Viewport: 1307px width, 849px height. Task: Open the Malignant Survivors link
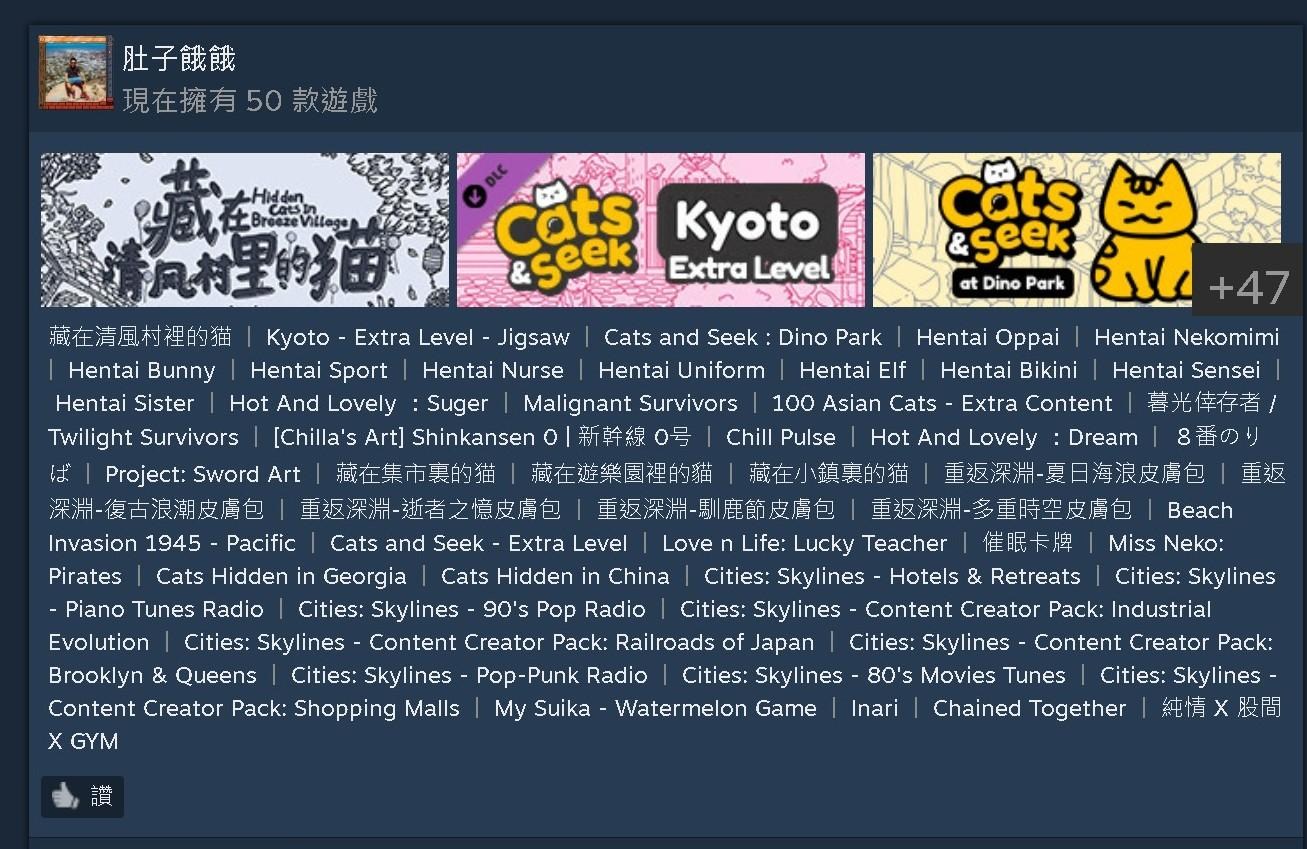click(630, 403)
